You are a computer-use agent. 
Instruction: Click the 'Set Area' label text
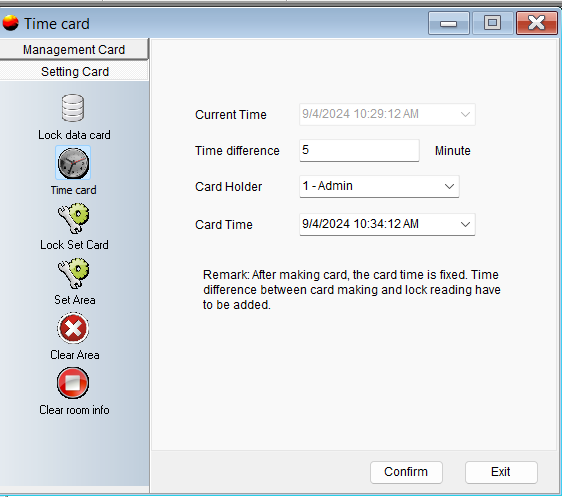pyautogui.click(x=75, y=300)
